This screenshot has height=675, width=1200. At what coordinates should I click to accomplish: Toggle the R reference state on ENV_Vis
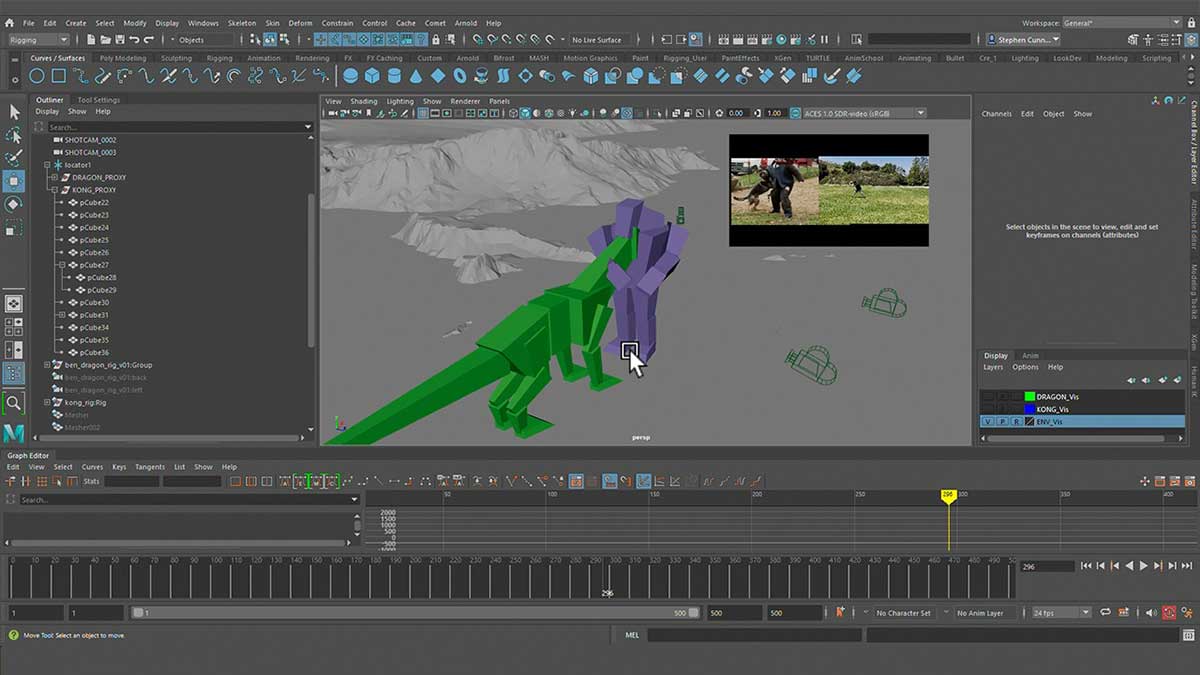[1017, 421]
